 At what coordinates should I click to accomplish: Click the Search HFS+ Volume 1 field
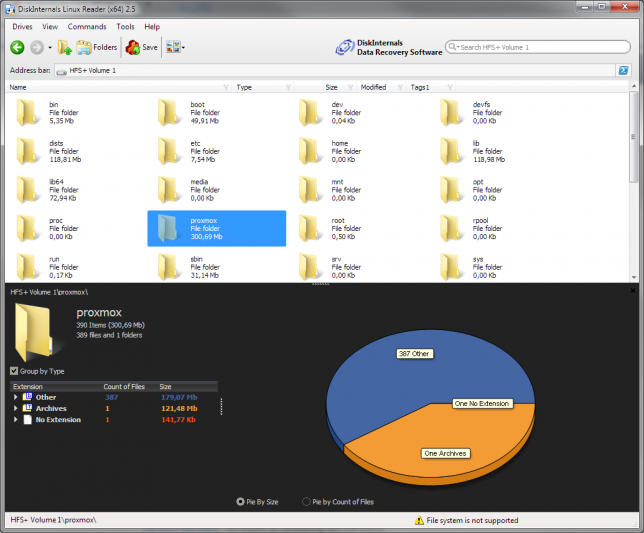538,47
